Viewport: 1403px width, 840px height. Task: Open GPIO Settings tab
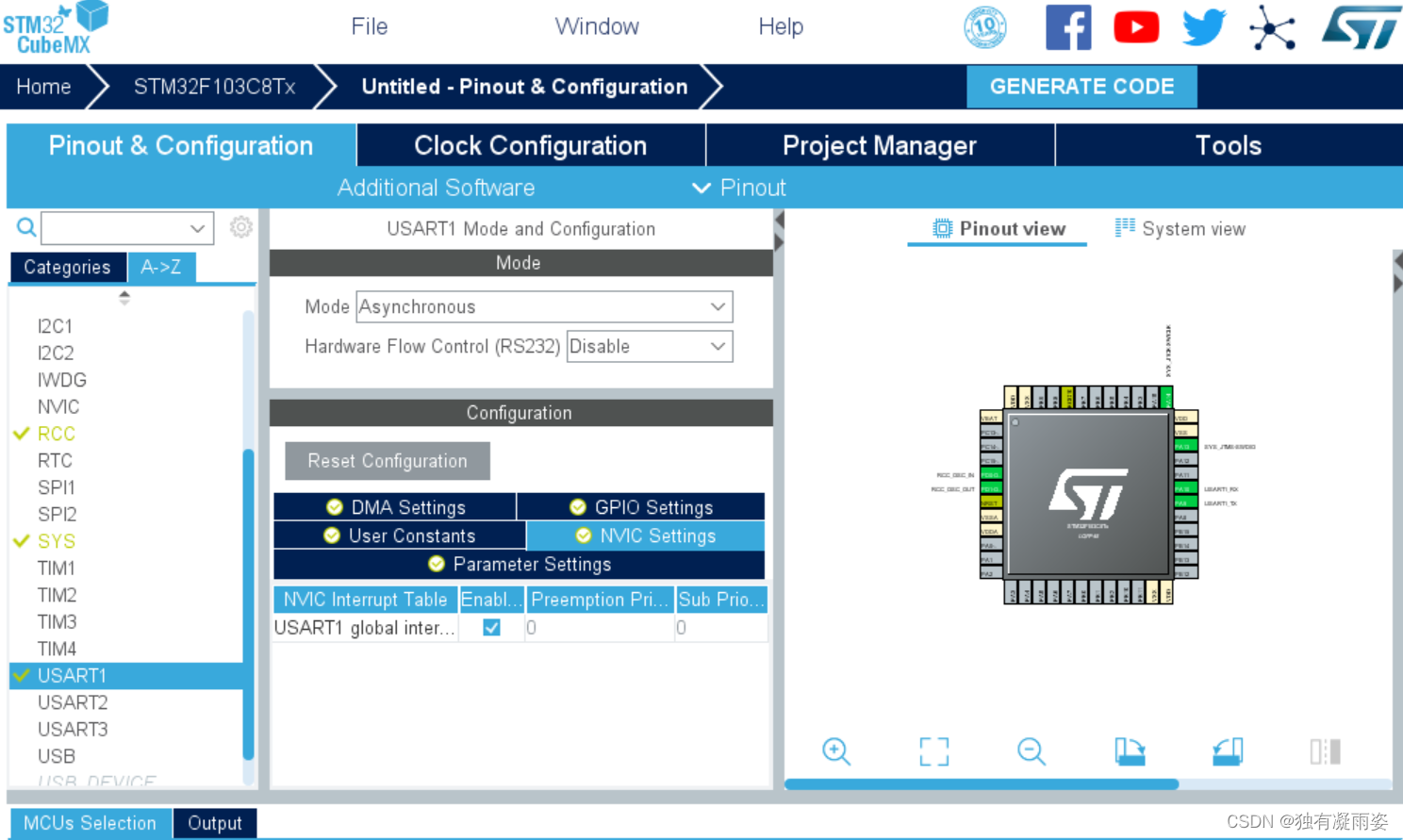click(x=641, y=507)
